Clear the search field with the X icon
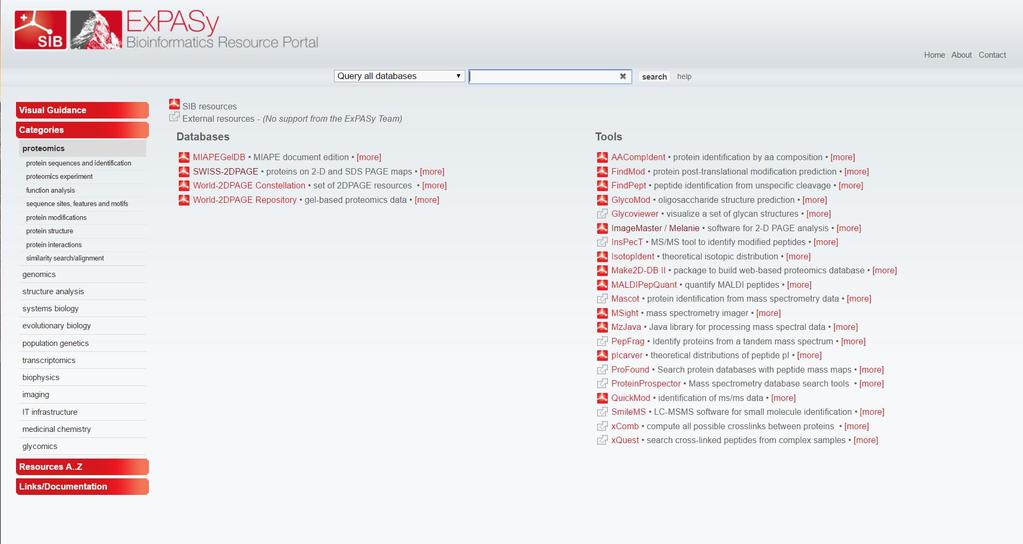This screenshot has height=544, width=1023. [x=622, y=76]
